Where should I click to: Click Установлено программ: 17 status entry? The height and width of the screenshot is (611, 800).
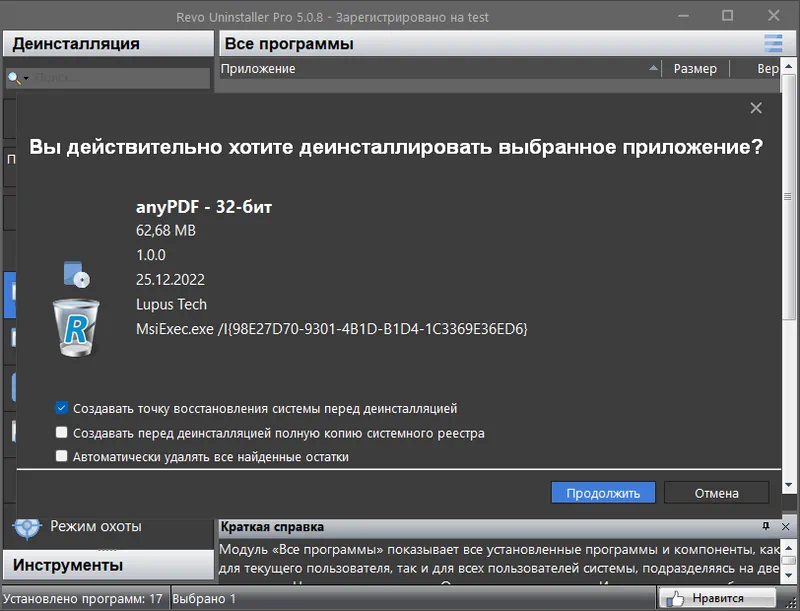click(83, 598)
